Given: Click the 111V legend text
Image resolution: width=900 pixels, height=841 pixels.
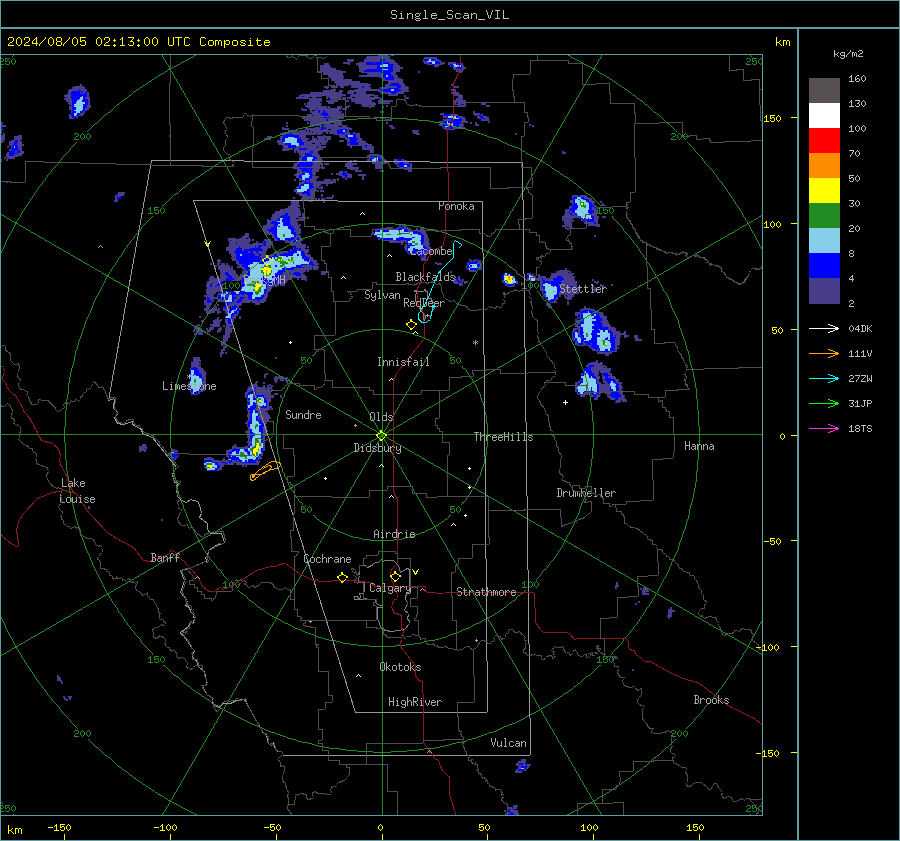Looking at the screenshot, I should point(860,354).
